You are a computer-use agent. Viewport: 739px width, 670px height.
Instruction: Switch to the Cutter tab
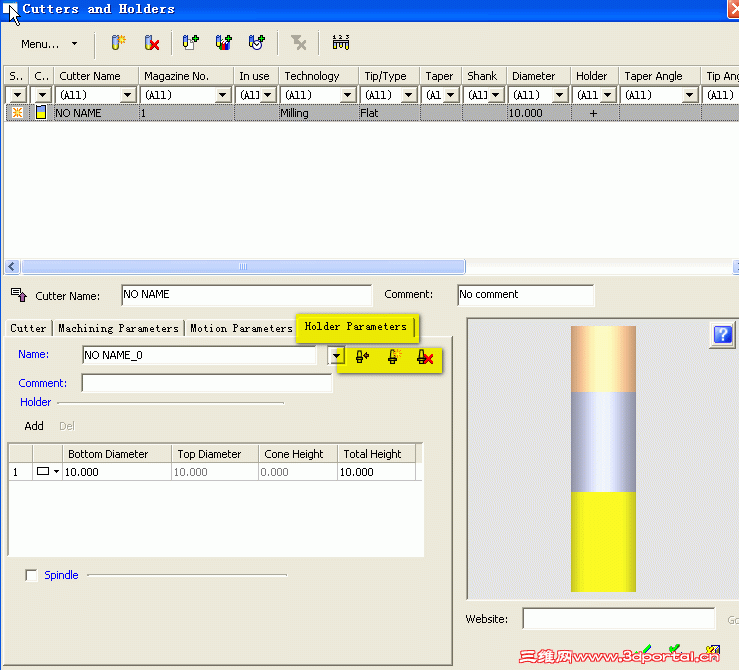pyautogui.click(x=28, y=328)
